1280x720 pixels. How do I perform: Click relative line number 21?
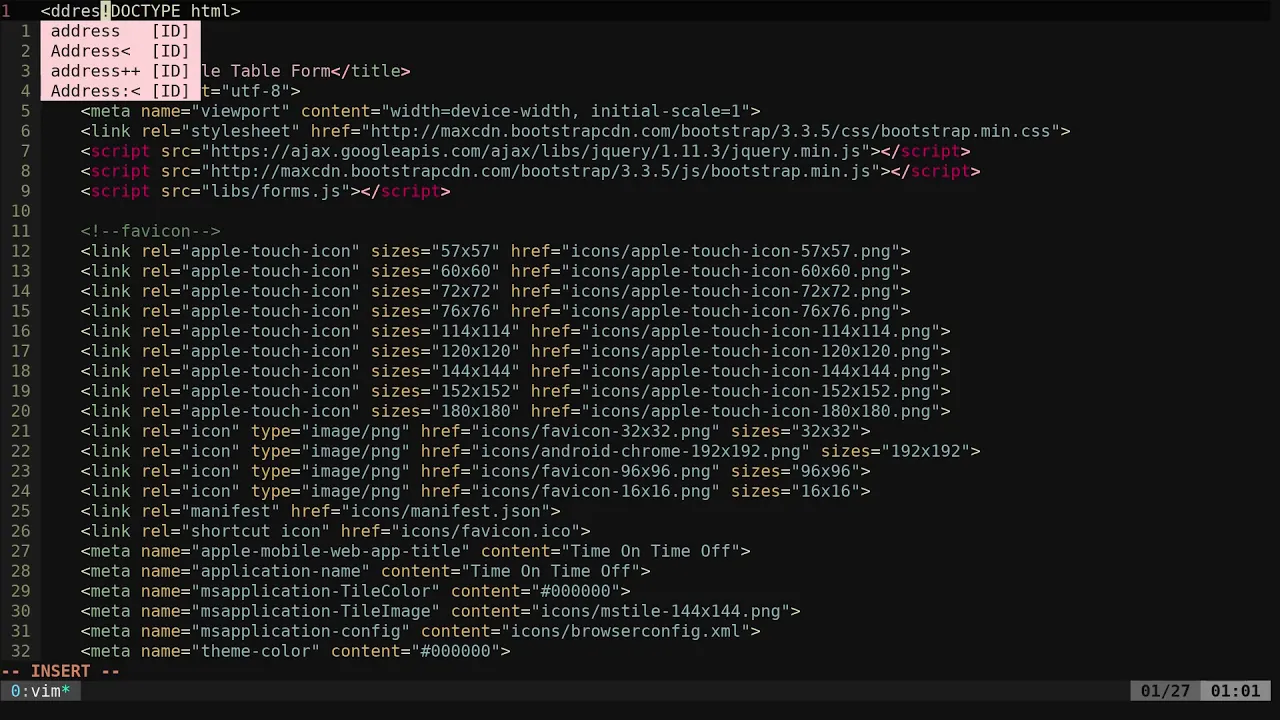tap(21, 431)
